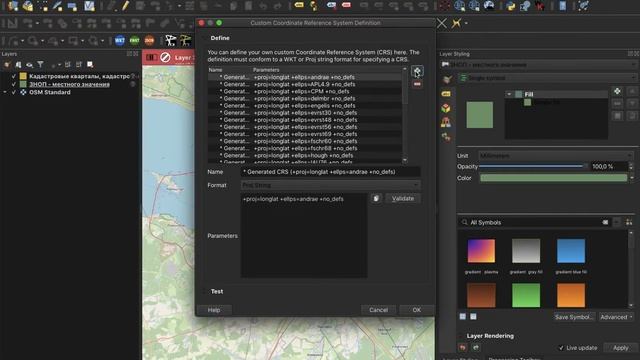The height and width of the screenshot is (360, 640).
Task: Toggle the Live update checkbox
Action: coord(561,348)
